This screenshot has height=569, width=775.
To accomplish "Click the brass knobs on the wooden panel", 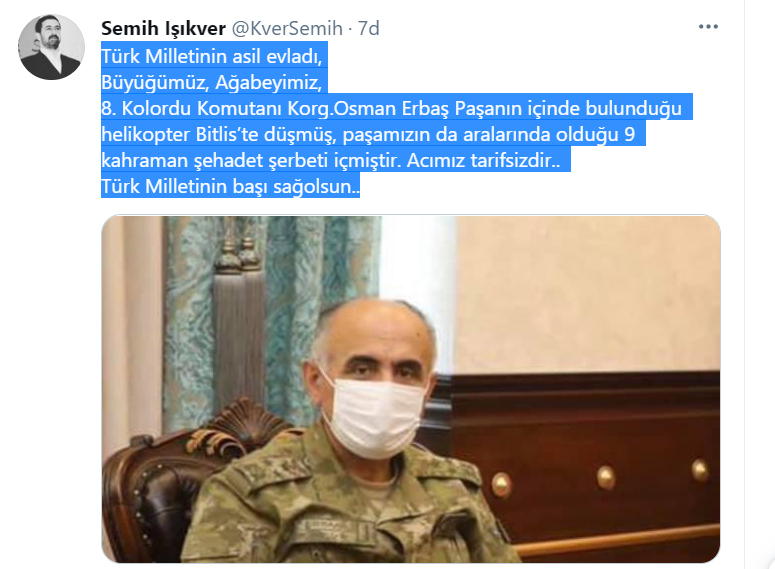I will click(605, 477).
